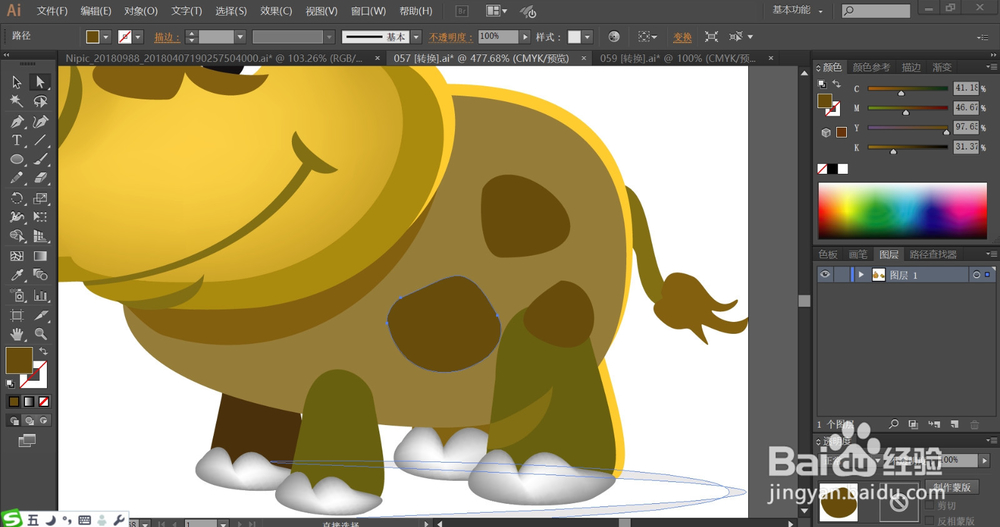The image size is (1000, 527).
Task: Select the Paintbrush tool
Action: [40, 160]
